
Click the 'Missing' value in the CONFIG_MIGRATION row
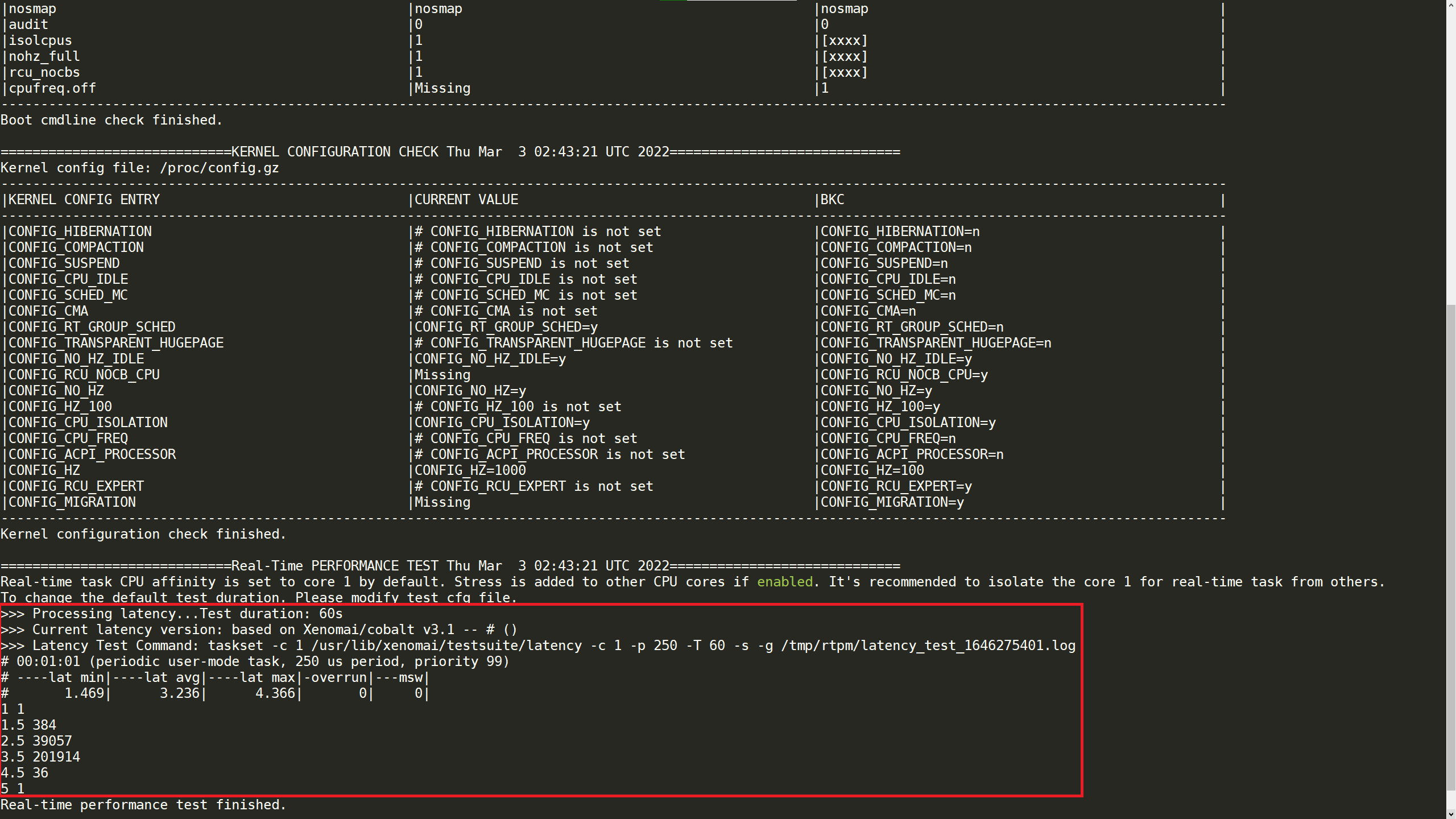[x=442, y=502]
